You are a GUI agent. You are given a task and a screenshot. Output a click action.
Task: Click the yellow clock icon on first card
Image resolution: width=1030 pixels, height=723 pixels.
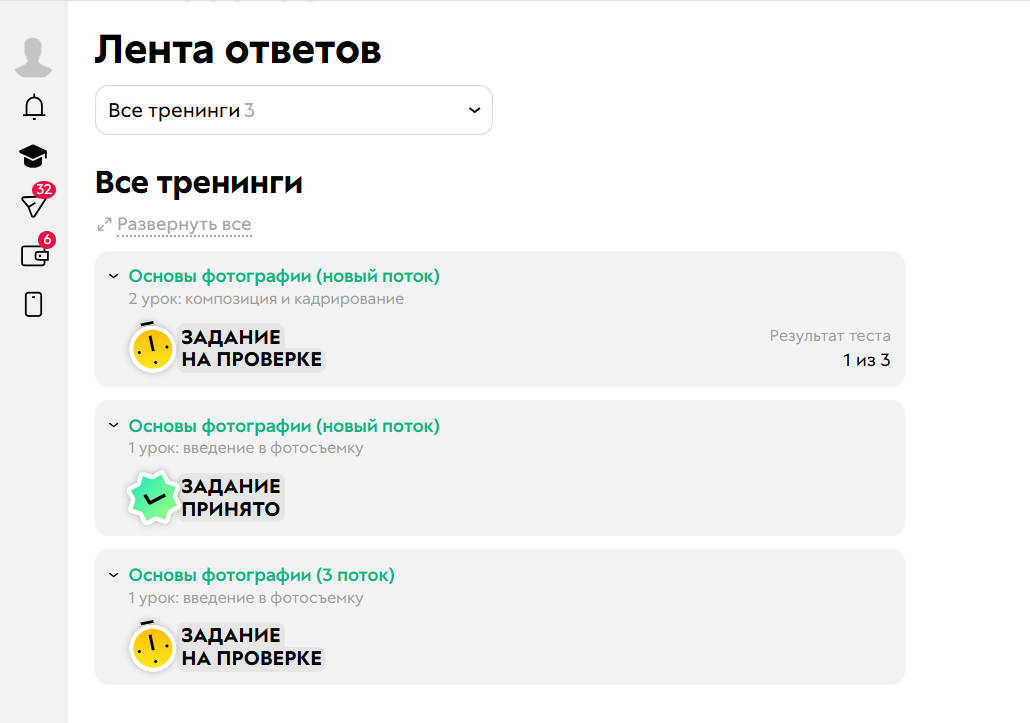(152, 348)
